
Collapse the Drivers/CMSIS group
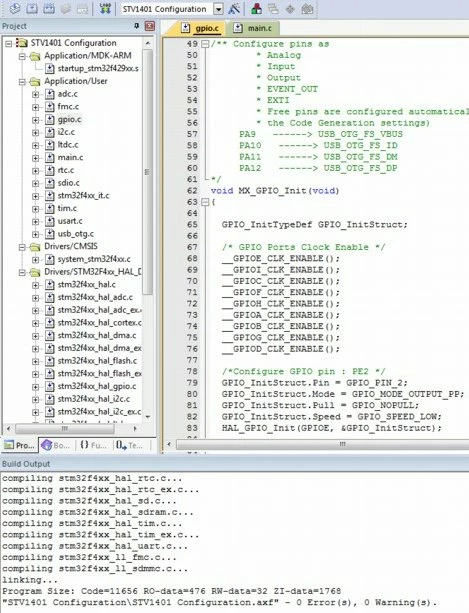pyautogui.click(x=22, y=247)
